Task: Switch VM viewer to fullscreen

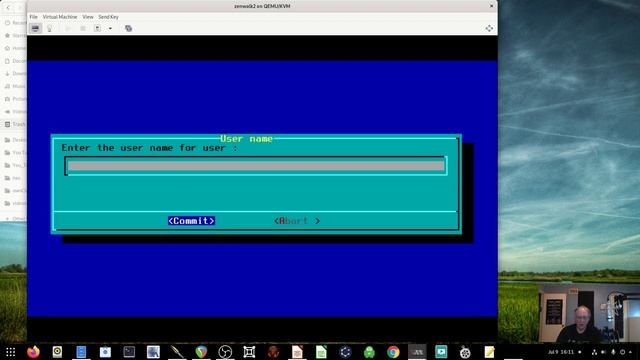Action: click(489, 28)
